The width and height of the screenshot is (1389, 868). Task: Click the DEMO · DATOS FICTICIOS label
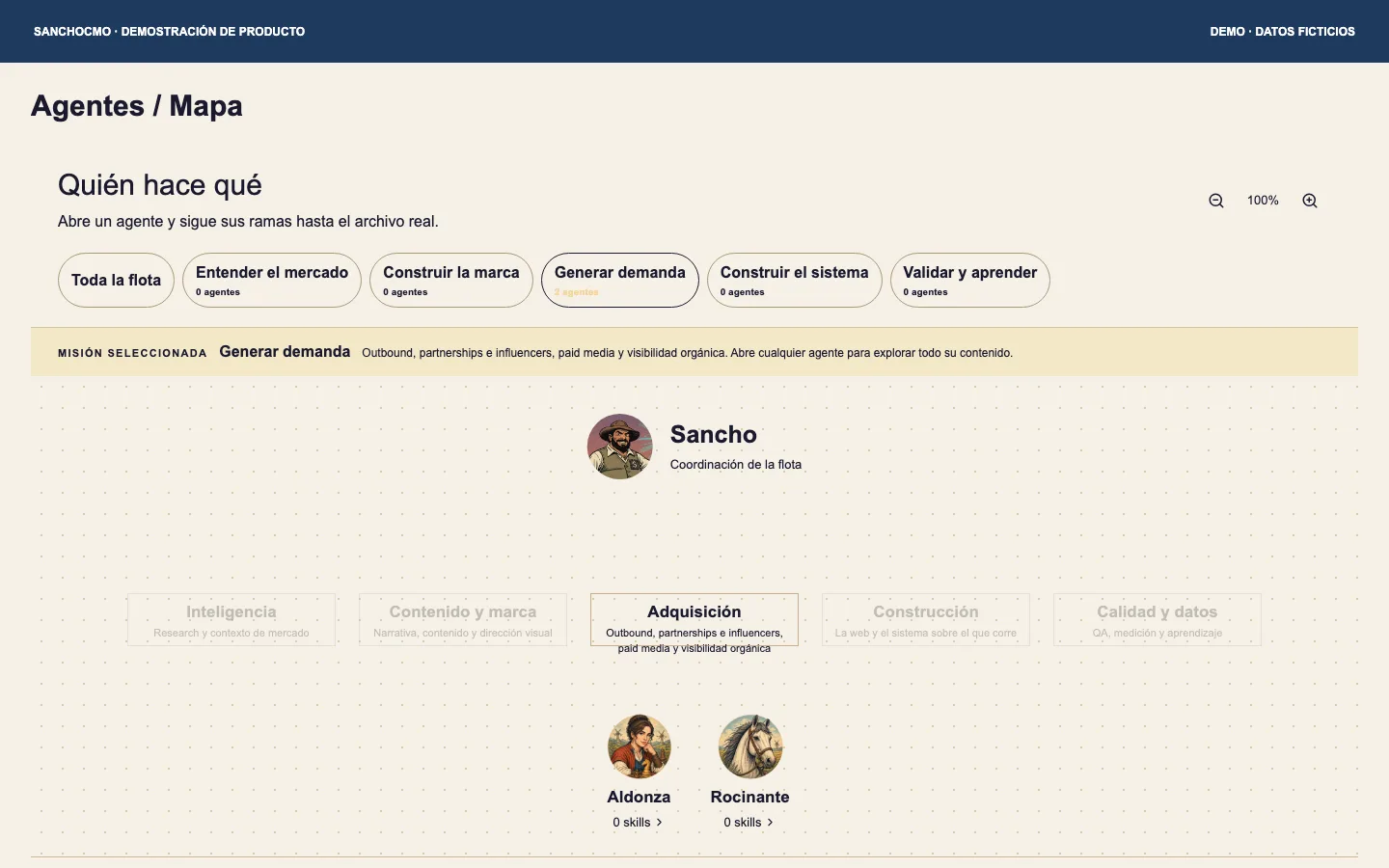(x=1283, y=32)
